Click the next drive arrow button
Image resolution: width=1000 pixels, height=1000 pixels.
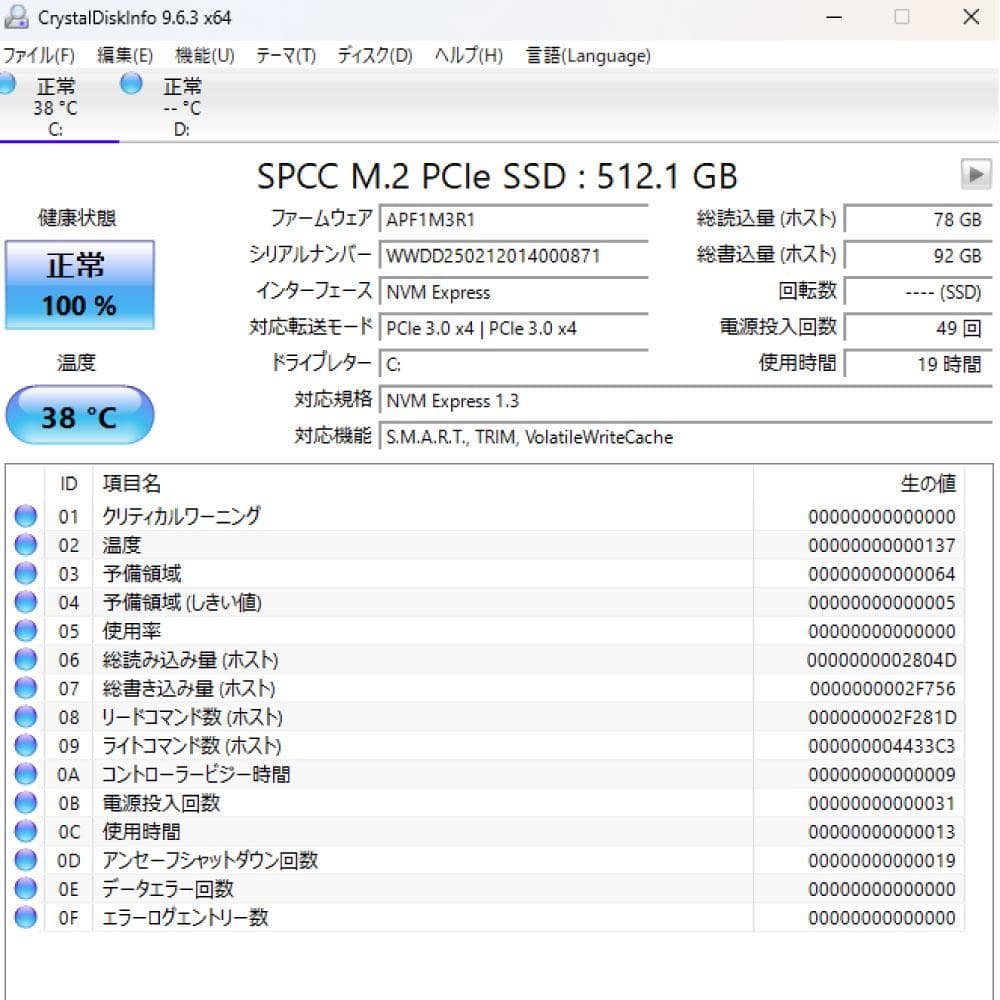[976, 175]
